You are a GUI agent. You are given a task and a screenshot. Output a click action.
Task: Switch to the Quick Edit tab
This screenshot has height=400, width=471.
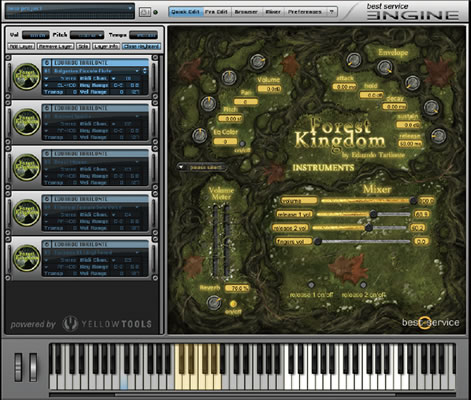point(185,12)
